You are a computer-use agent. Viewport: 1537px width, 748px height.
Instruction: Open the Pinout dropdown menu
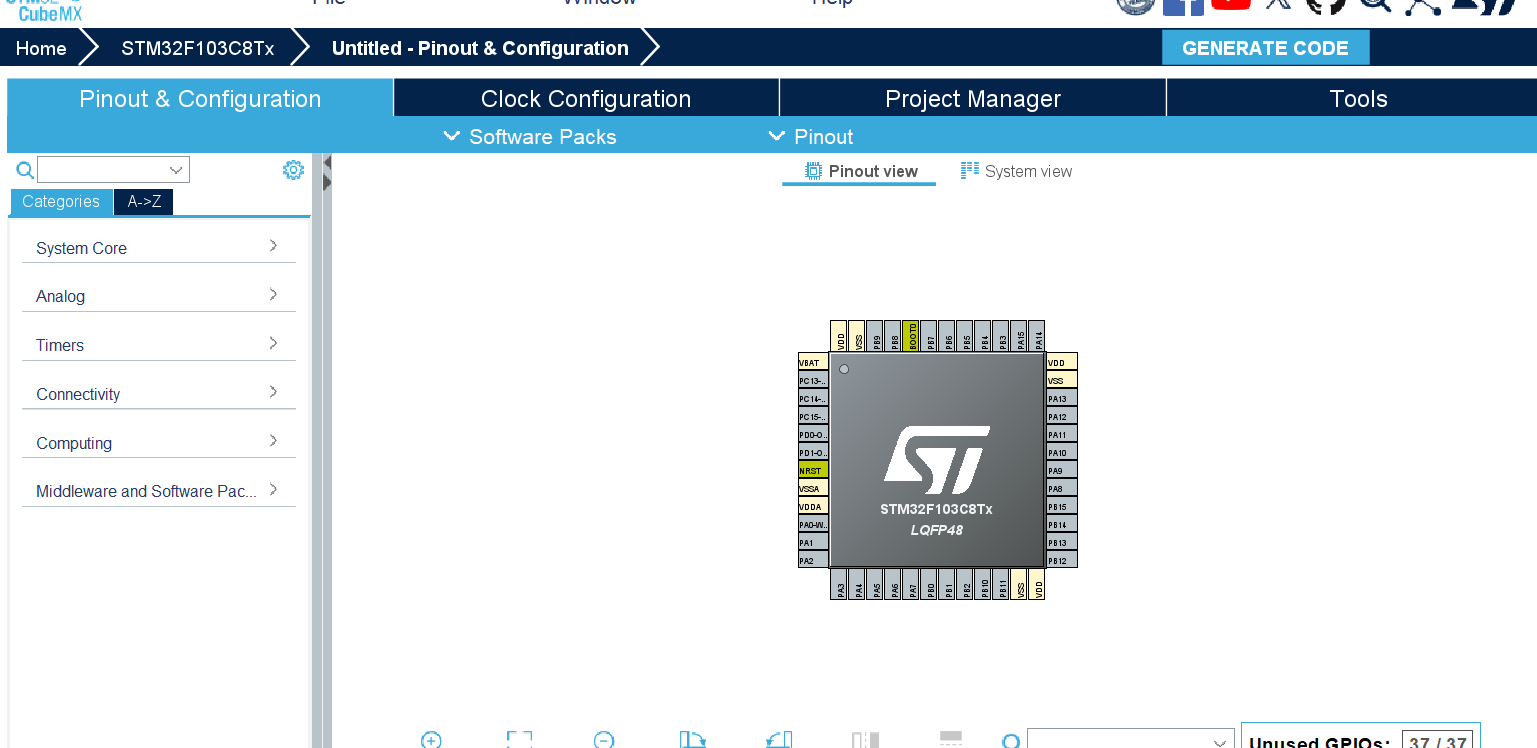pos(811,136)
